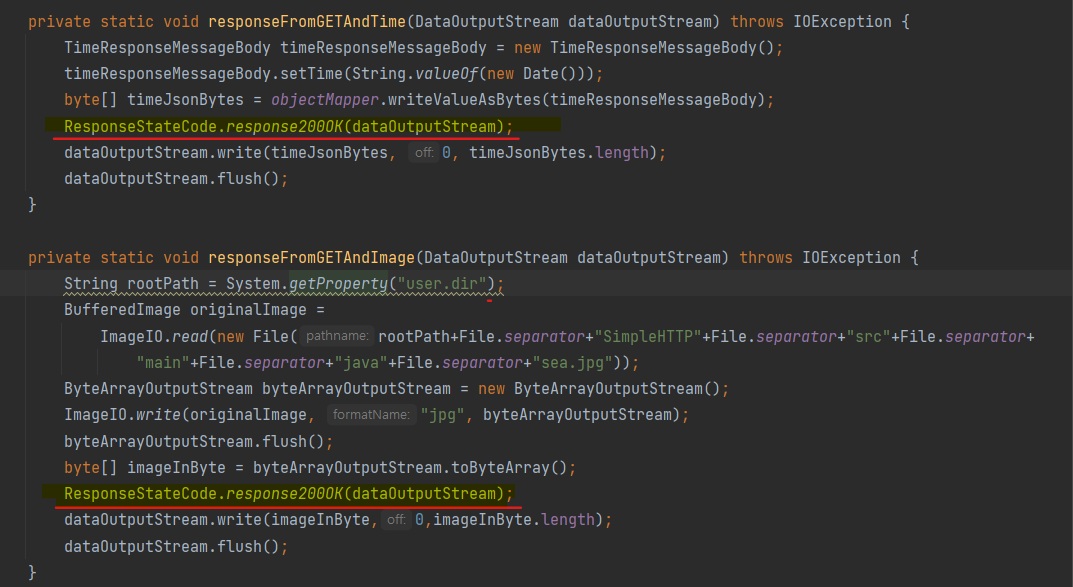1073x587 pixels.
Task: Place cursor on setTime method call
Action: click(x=311, y=74)
